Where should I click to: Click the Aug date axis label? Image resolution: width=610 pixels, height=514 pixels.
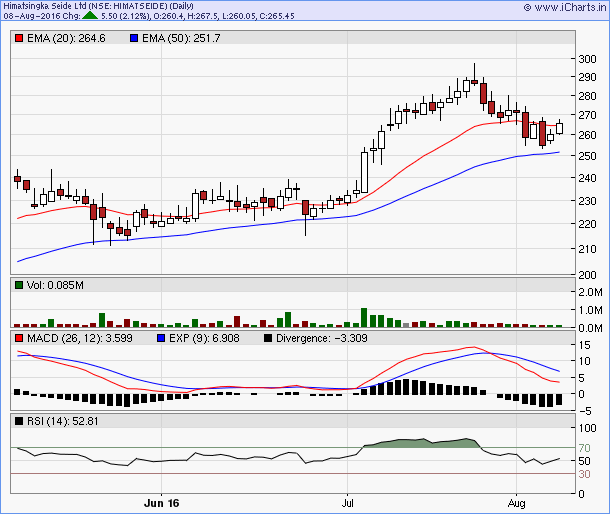(x=517, y=503)
